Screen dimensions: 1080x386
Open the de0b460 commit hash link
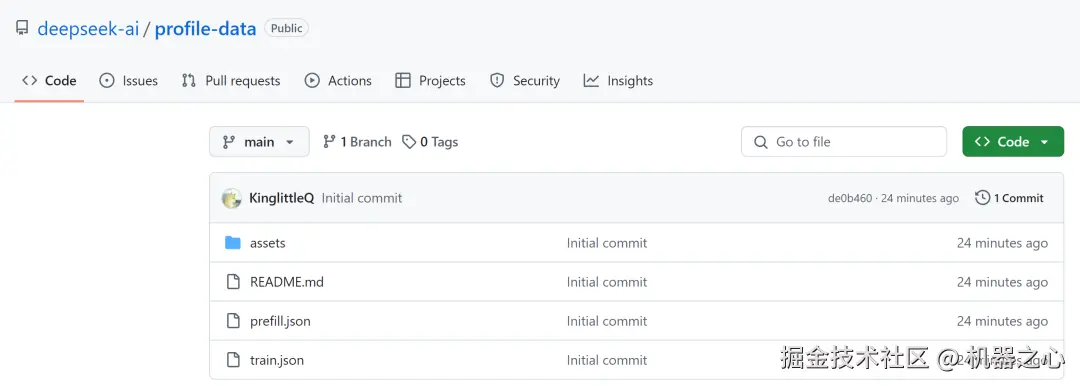click(x=850, y=199)
